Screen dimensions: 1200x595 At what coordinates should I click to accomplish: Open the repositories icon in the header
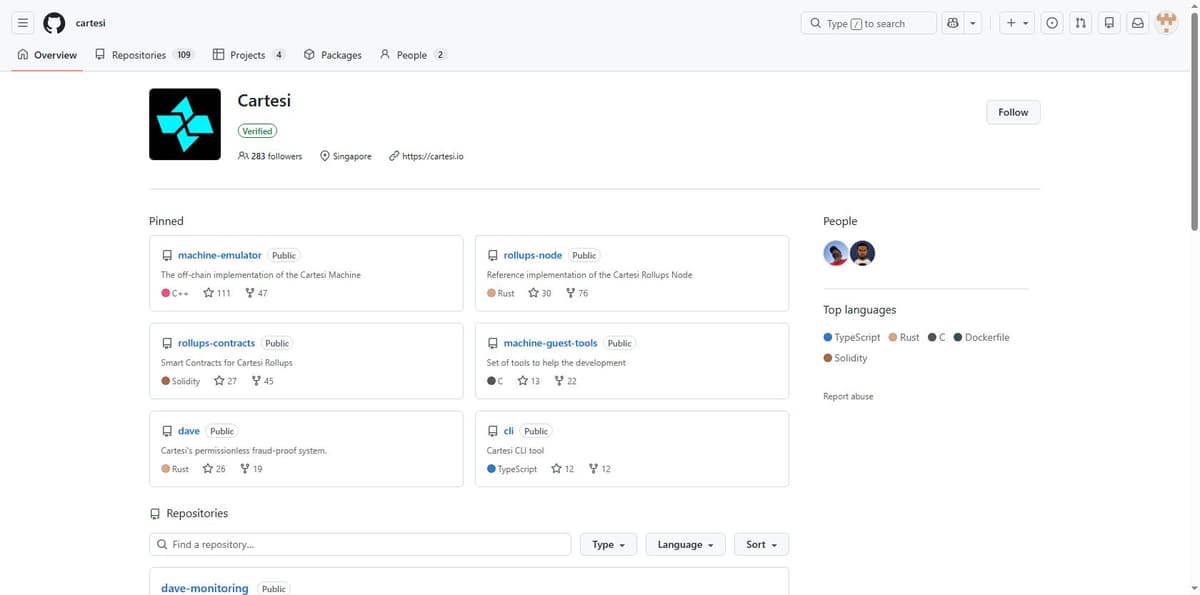[1109, 23]
